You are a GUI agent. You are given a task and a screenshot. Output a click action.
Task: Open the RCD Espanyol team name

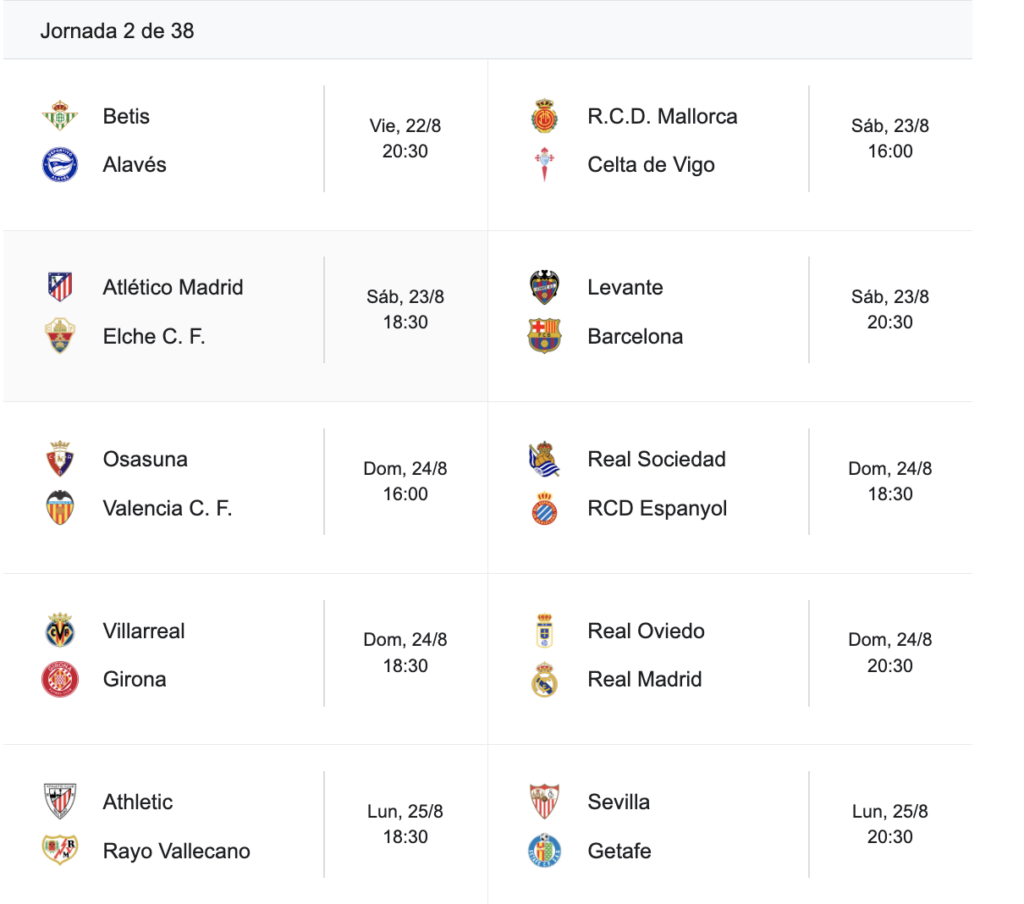[657, 508]
